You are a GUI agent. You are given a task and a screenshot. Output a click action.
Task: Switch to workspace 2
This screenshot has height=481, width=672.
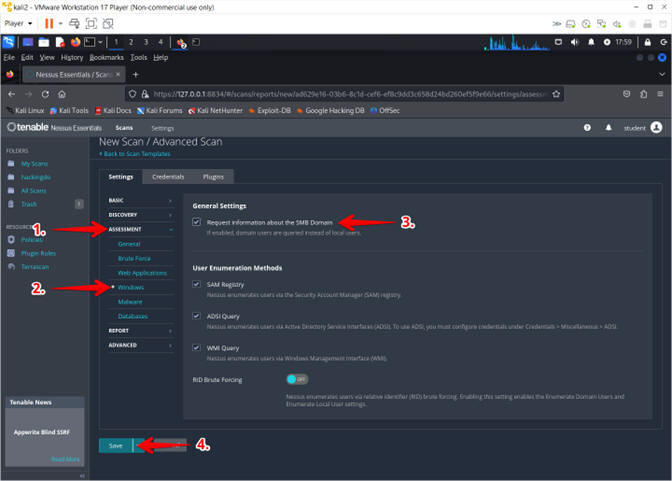[131, 42]
